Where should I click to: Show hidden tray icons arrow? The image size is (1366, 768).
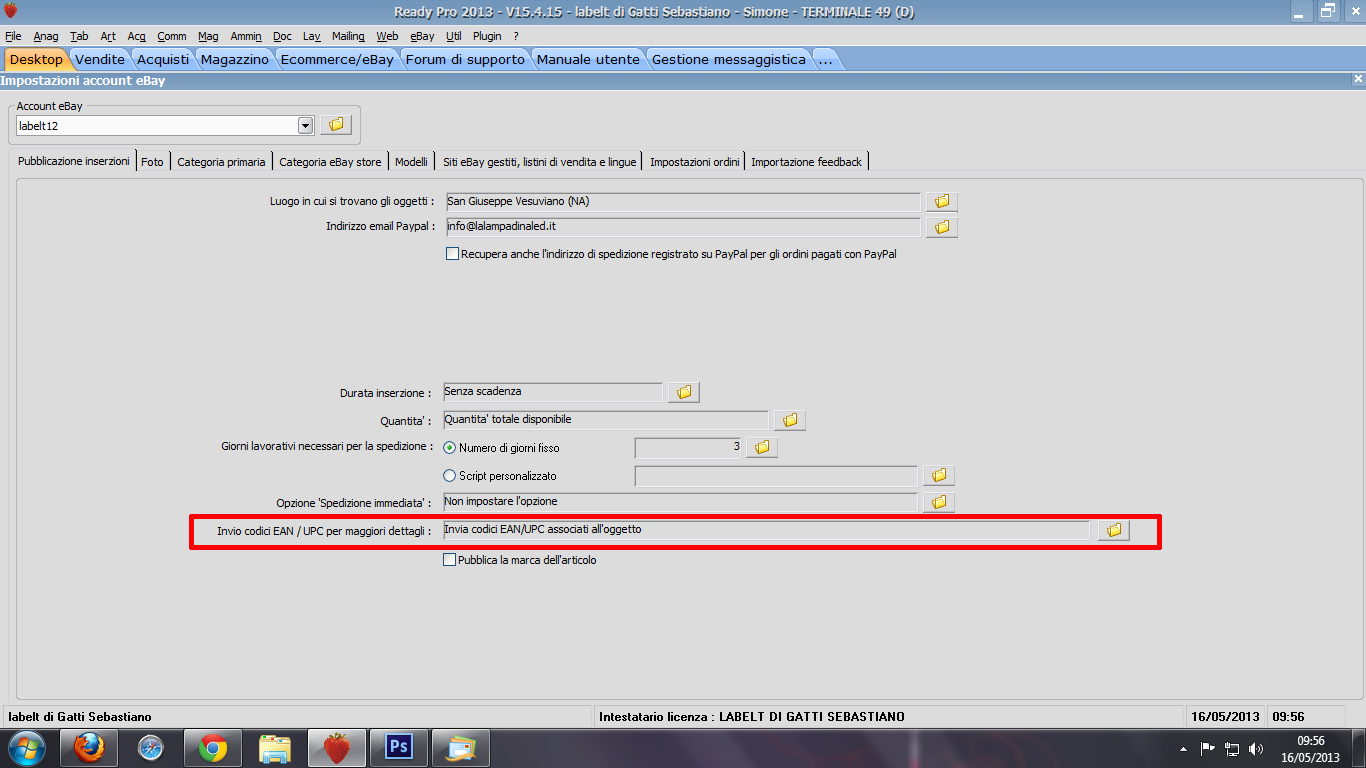pos(1184,748)
